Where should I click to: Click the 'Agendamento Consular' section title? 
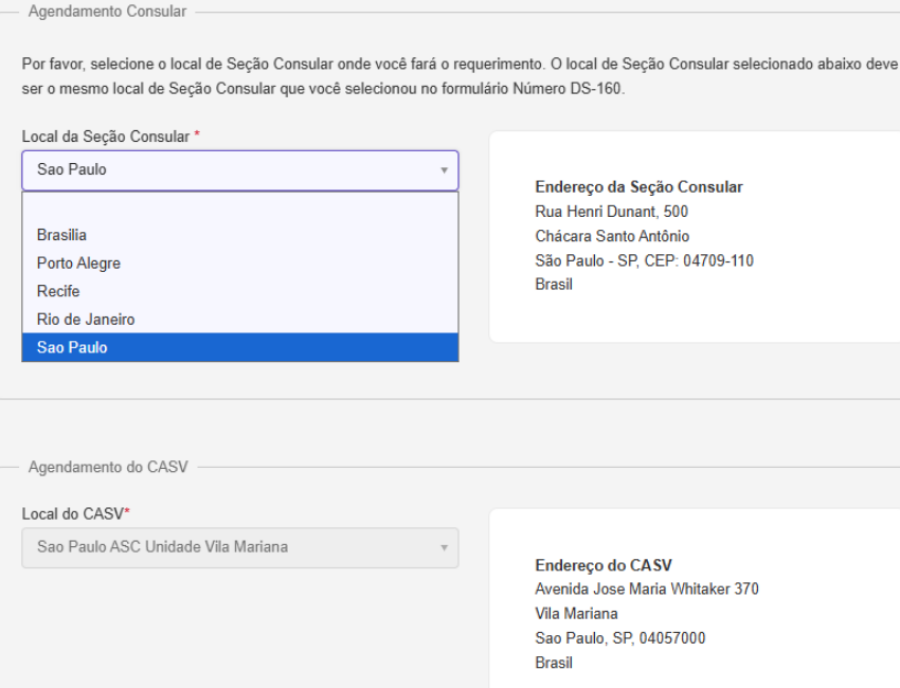(x=106, y=11)
